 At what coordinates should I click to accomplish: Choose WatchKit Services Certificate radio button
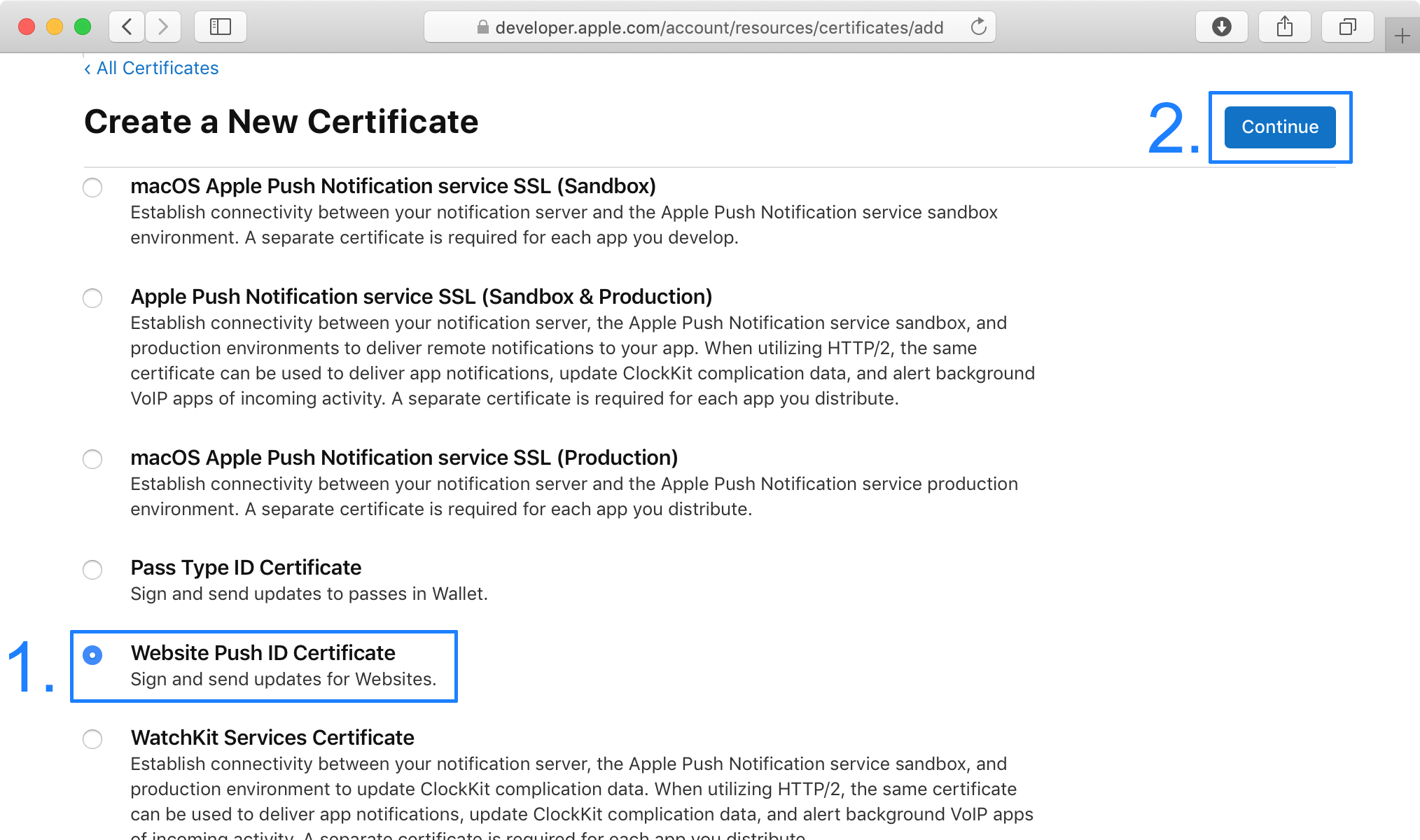pos(92,739)
